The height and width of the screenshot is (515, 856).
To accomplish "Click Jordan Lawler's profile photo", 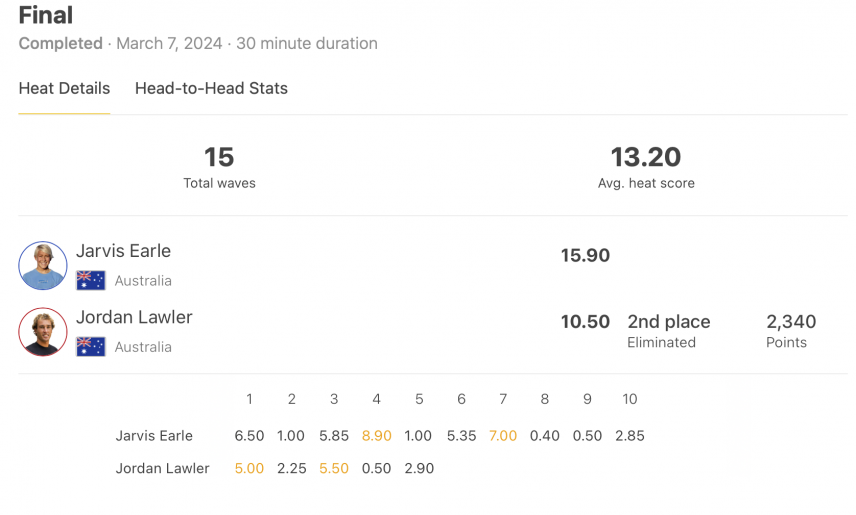I will [43, 332].
